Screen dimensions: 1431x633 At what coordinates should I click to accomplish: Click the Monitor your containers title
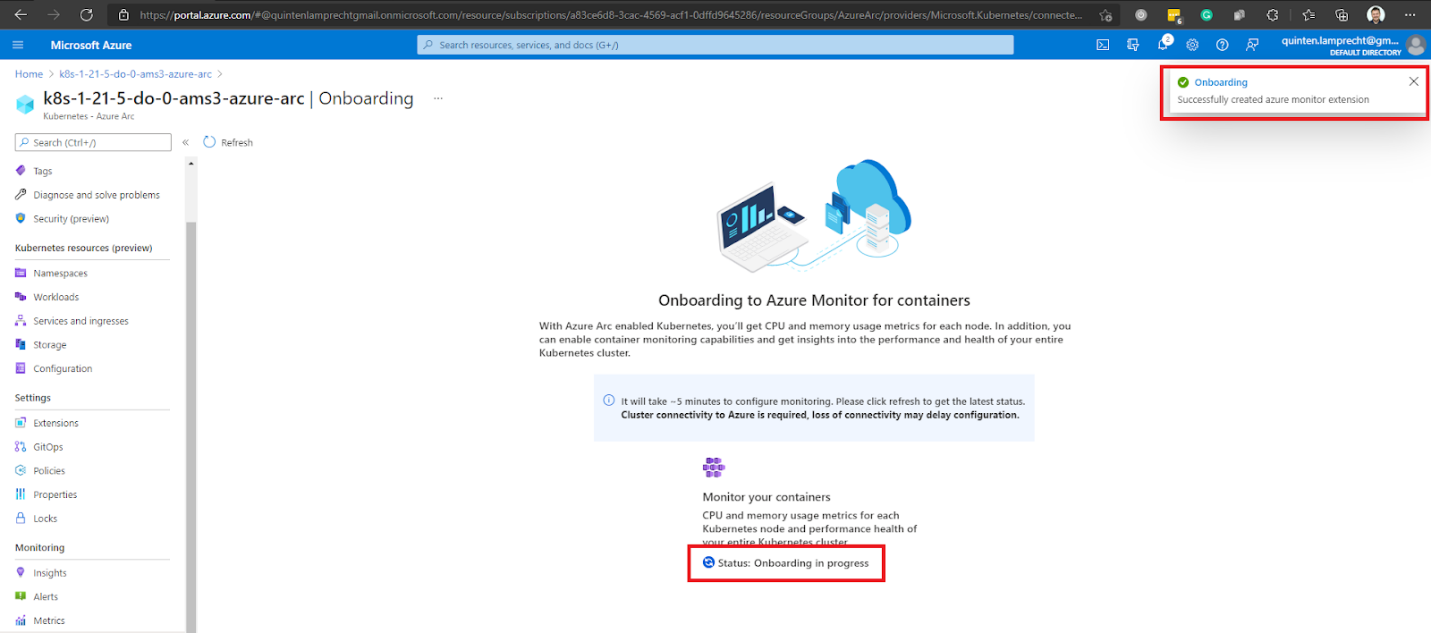[767, 497]
